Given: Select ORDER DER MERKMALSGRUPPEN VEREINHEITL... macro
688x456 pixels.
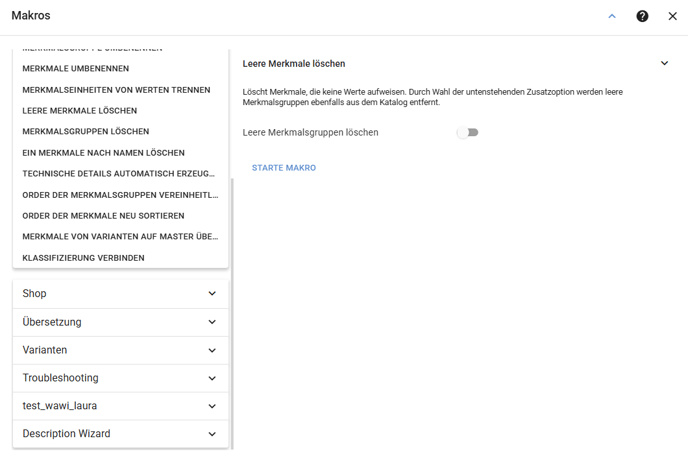Looking at the screenshot, I should pos(120,195).
